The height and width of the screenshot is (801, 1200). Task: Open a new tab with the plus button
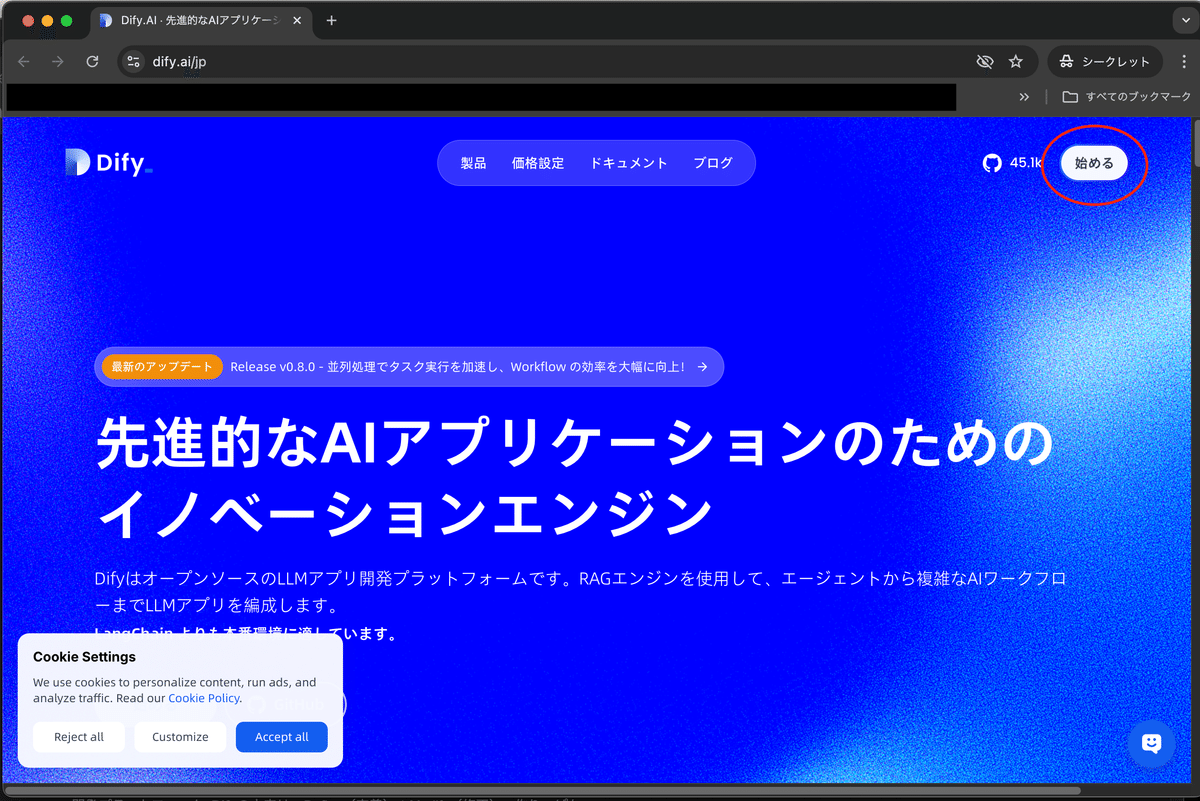pos(332,21)
